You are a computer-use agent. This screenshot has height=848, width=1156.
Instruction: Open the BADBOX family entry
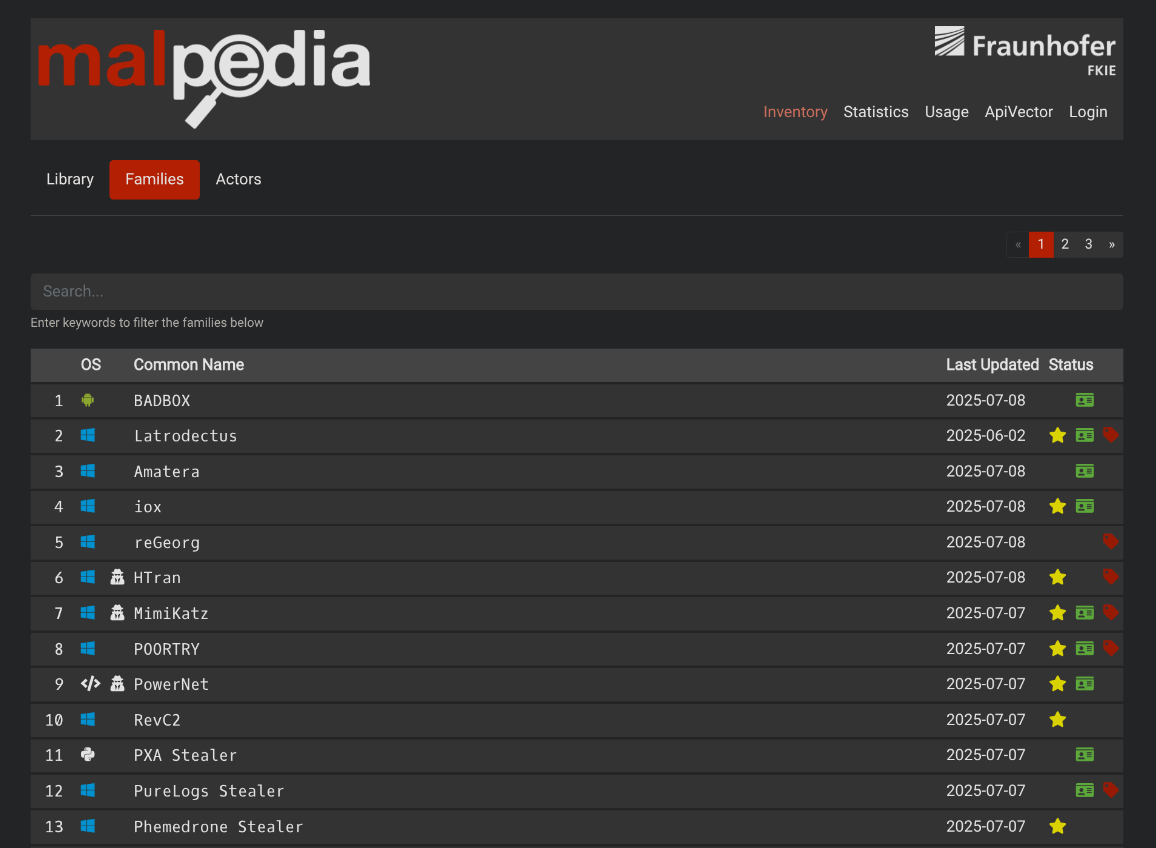point(161,400)
